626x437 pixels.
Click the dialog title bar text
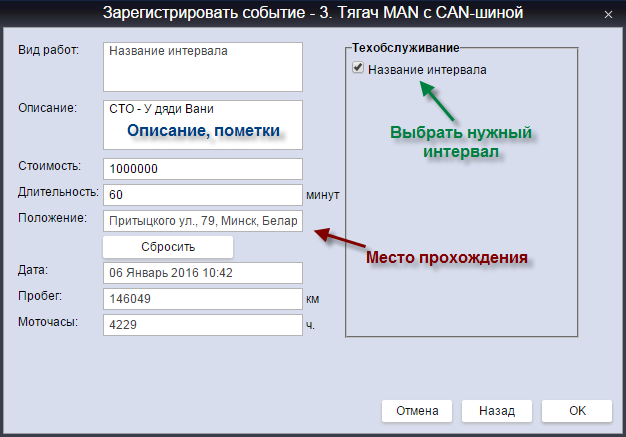[313, 14]
